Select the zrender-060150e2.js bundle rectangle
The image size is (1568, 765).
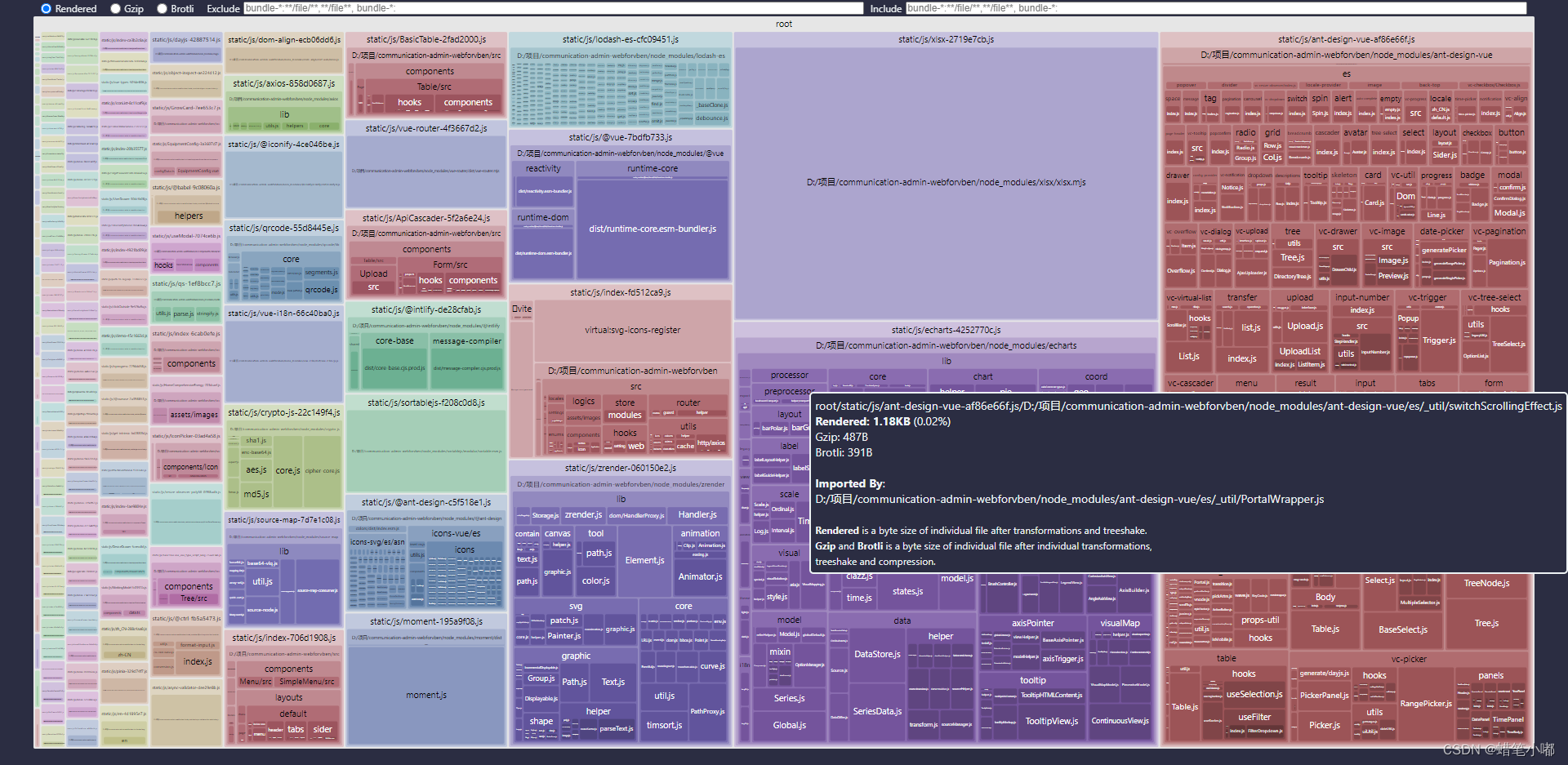(620, 468)
